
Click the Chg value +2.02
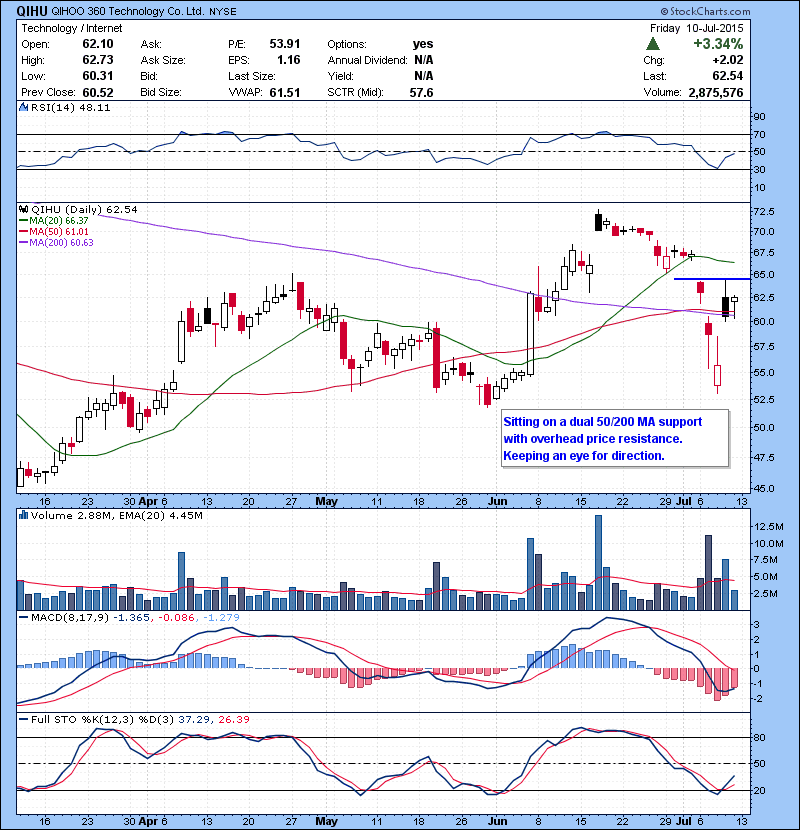pos(728,60)
